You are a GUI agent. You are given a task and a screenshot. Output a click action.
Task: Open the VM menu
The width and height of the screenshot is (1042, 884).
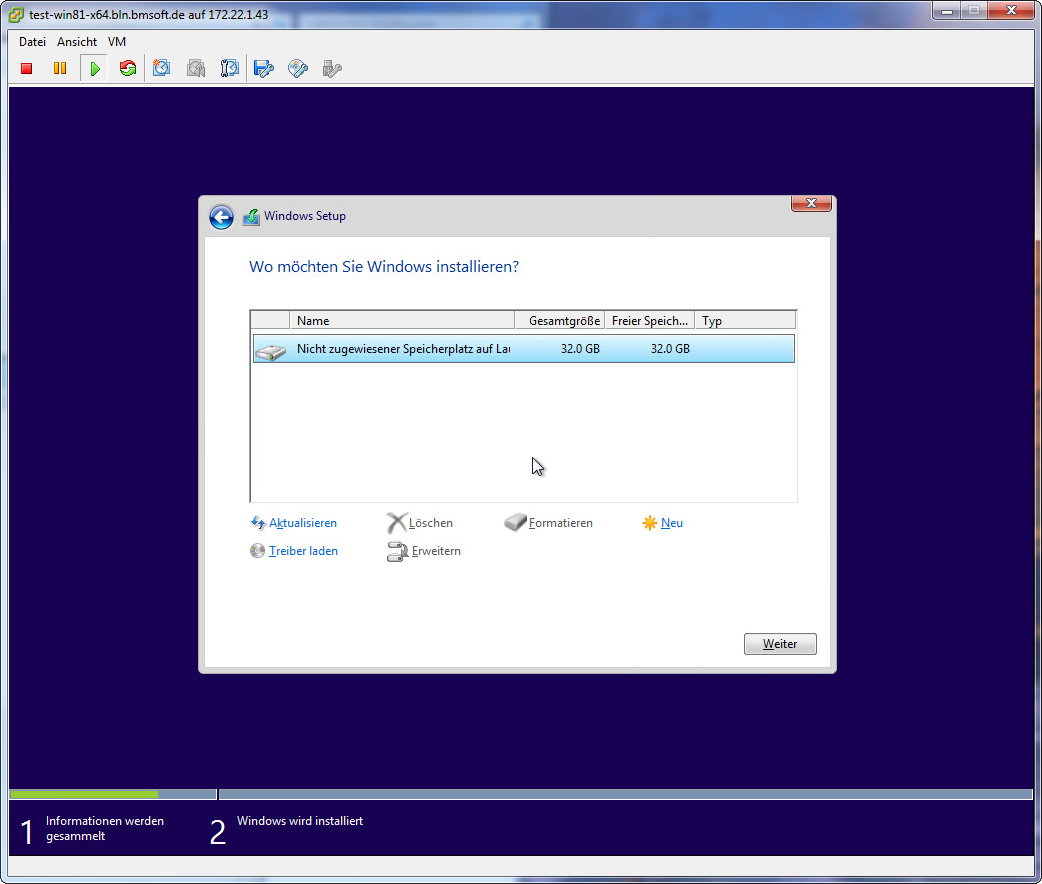click(x=117, y=42)
